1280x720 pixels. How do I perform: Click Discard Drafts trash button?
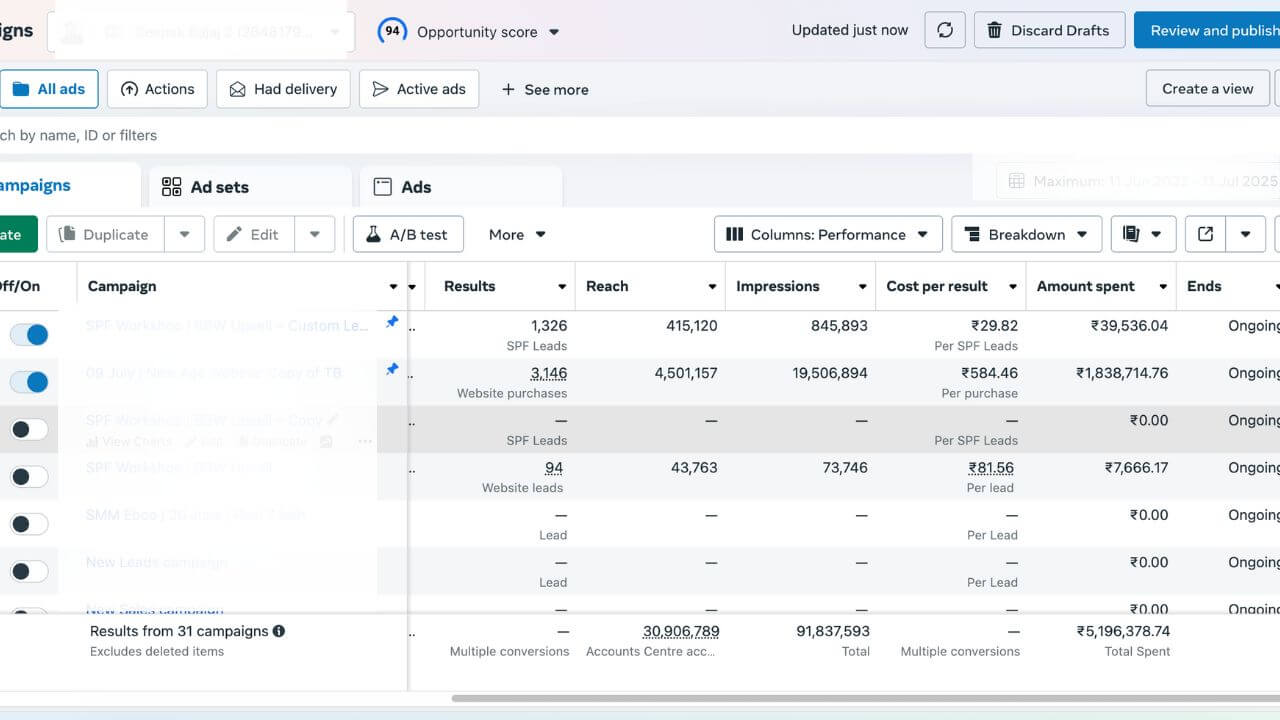click(x=1049, y=31)
